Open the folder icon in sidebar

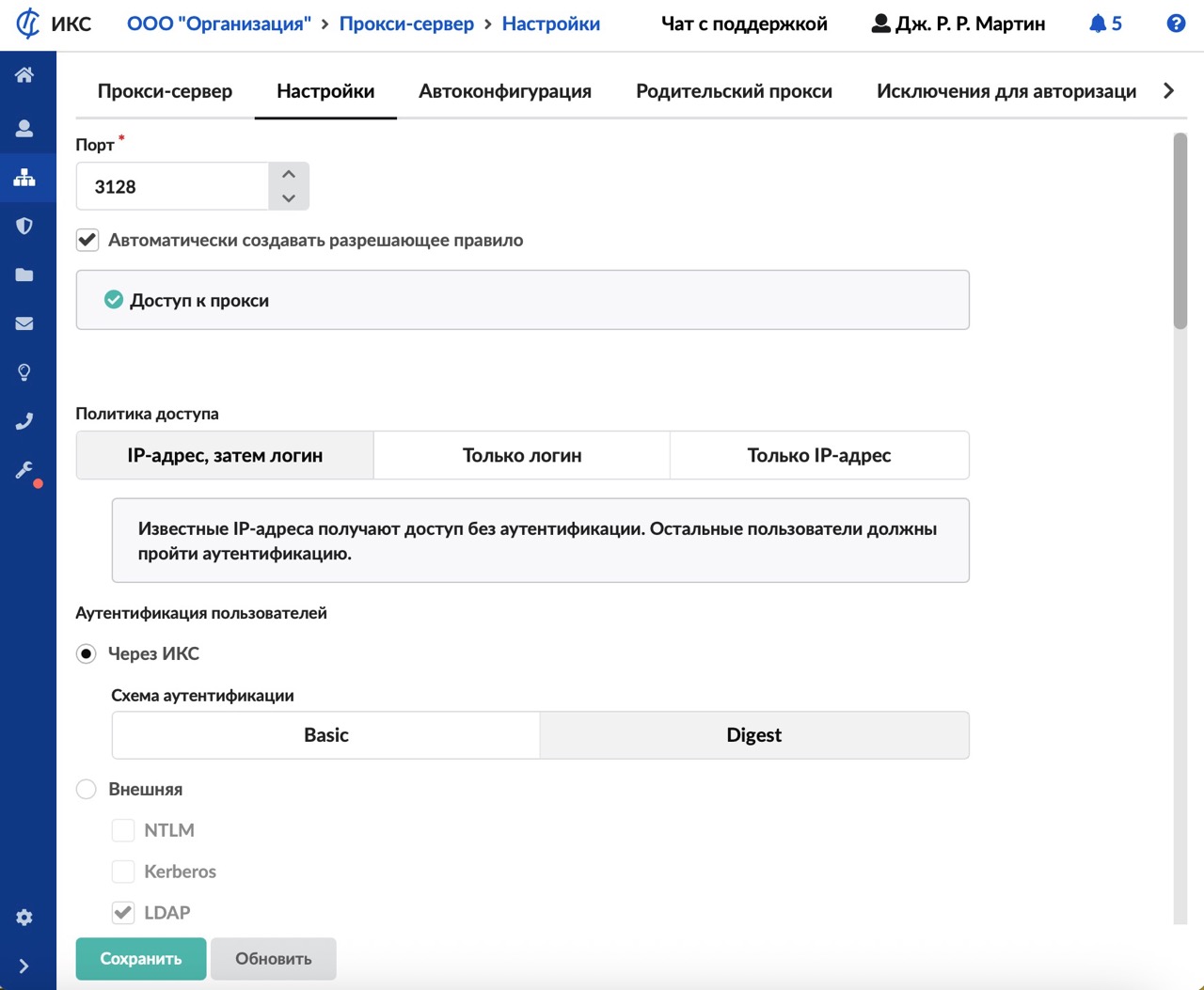pyautogui.click(x=24, y=275)
